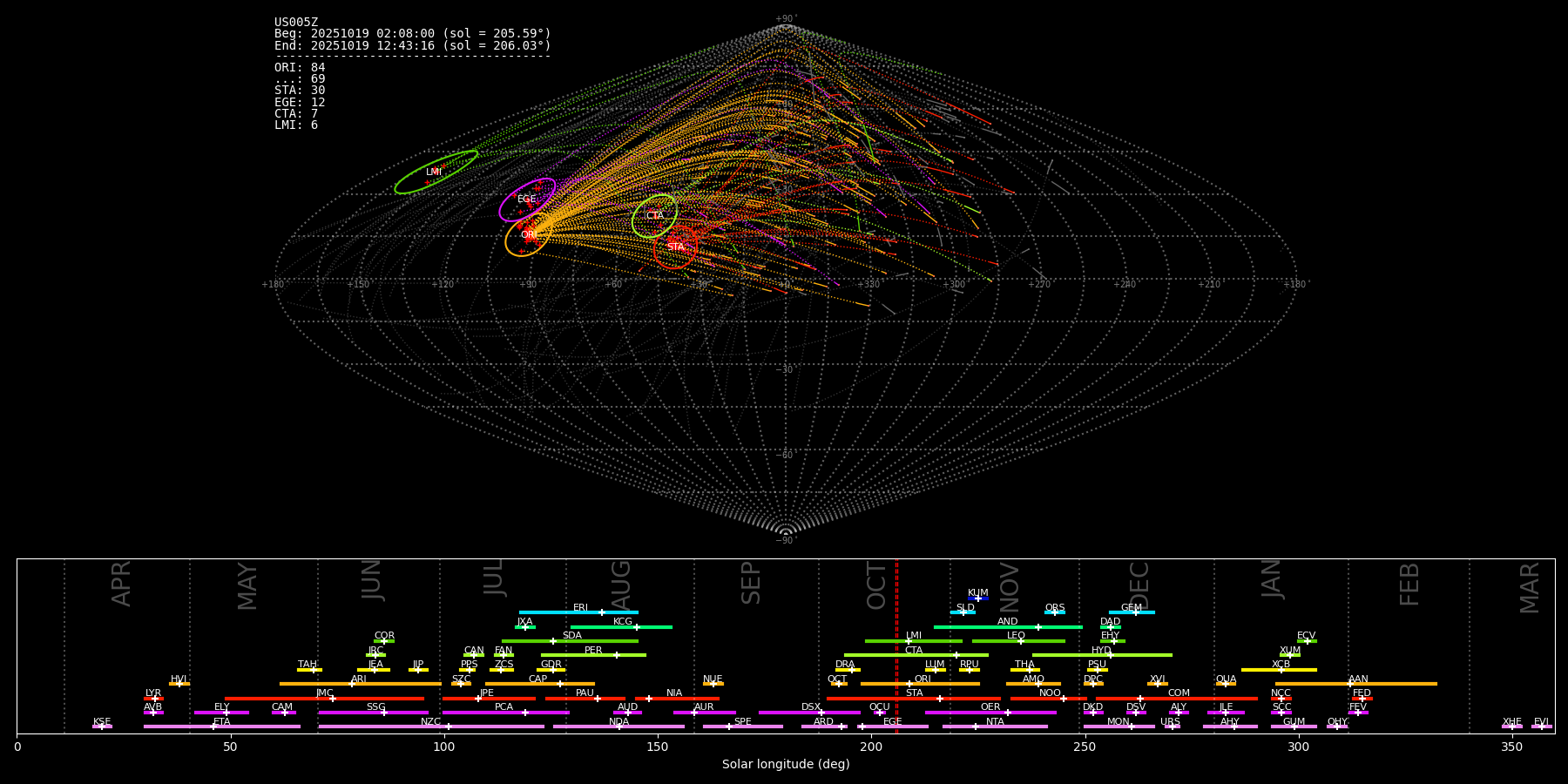
Task: Click the 200 tick on longitude axis
Action: pos(871,747)
